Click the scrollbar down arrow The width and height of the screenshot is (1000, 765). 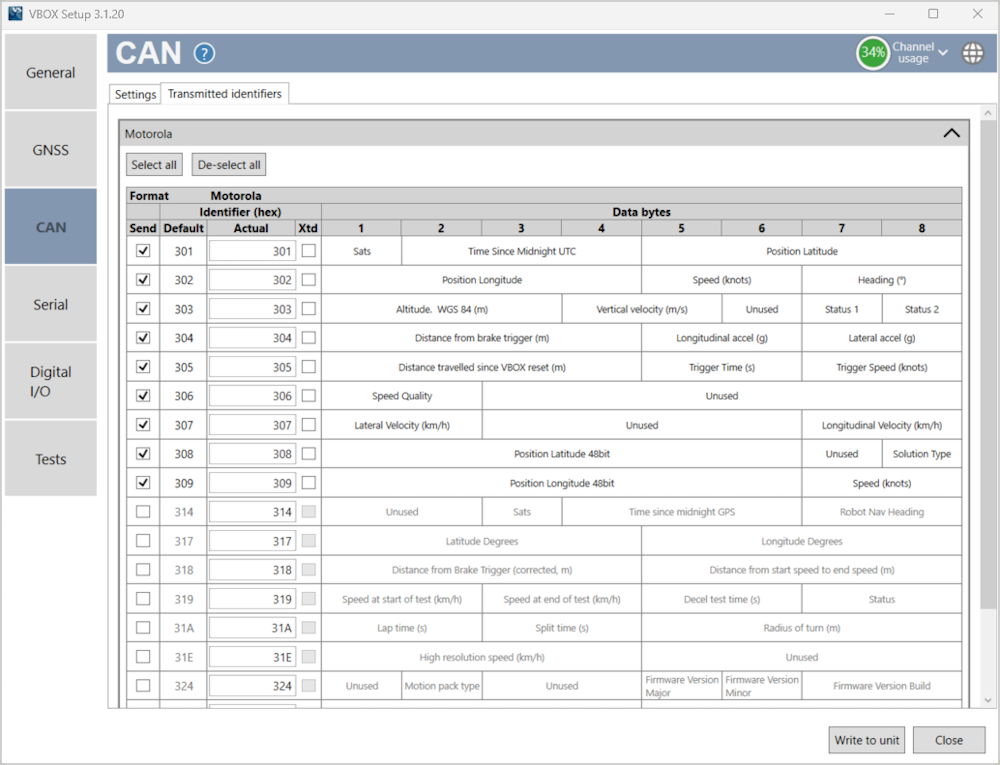click(x=988, y=700)
